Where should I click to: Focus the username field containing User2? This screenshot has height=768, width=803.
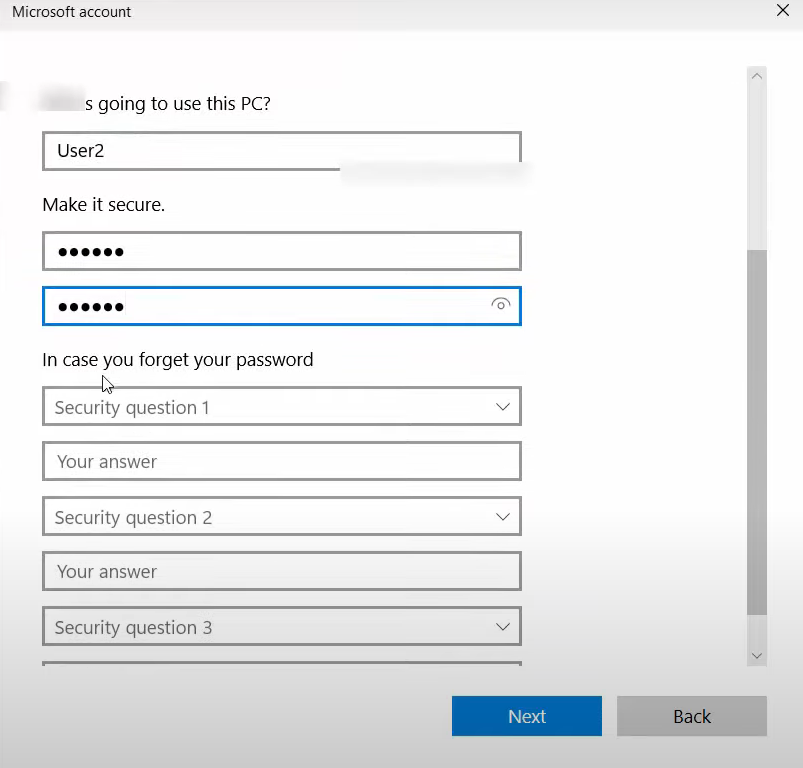click(x=281, y=151)
